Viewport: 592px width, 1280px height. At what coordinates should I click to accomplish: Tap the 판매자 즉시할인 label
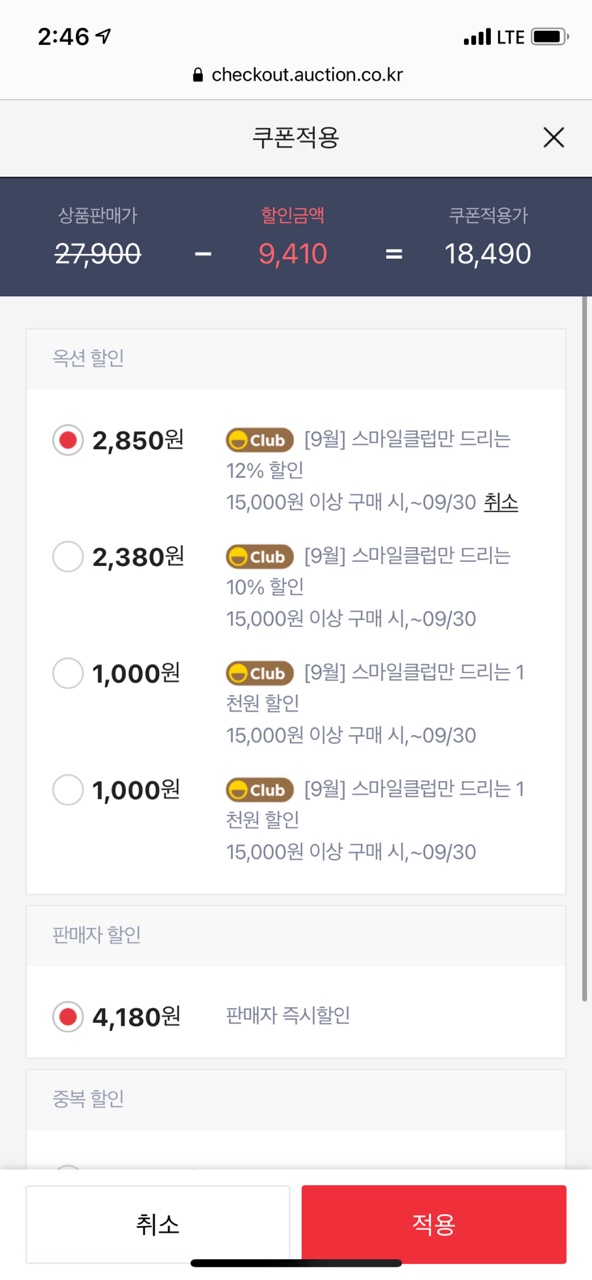289,1016
